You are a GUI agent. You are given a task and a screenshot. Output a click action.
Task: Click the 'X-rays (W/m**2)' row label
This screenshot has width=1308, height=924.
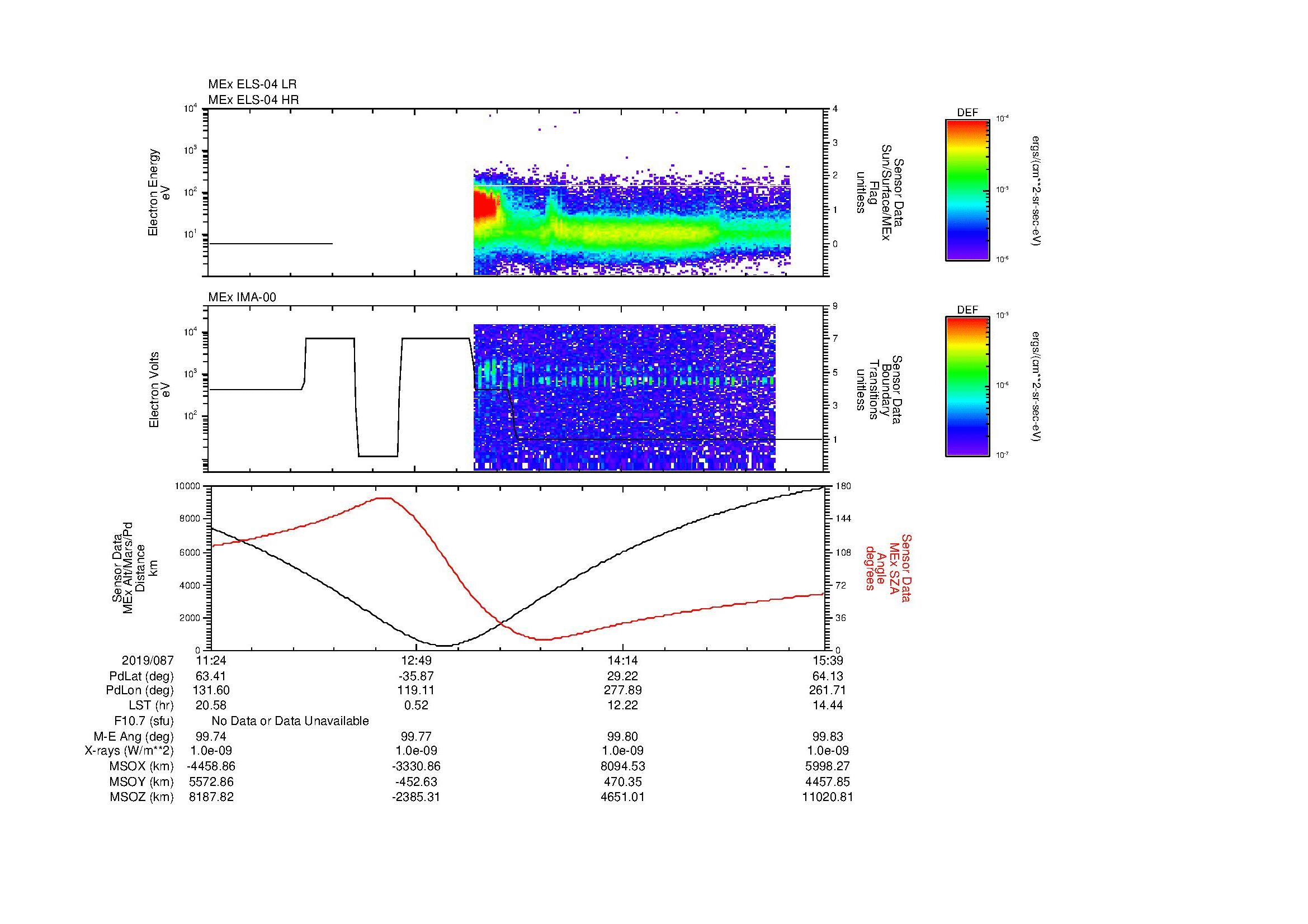point(129,751)
